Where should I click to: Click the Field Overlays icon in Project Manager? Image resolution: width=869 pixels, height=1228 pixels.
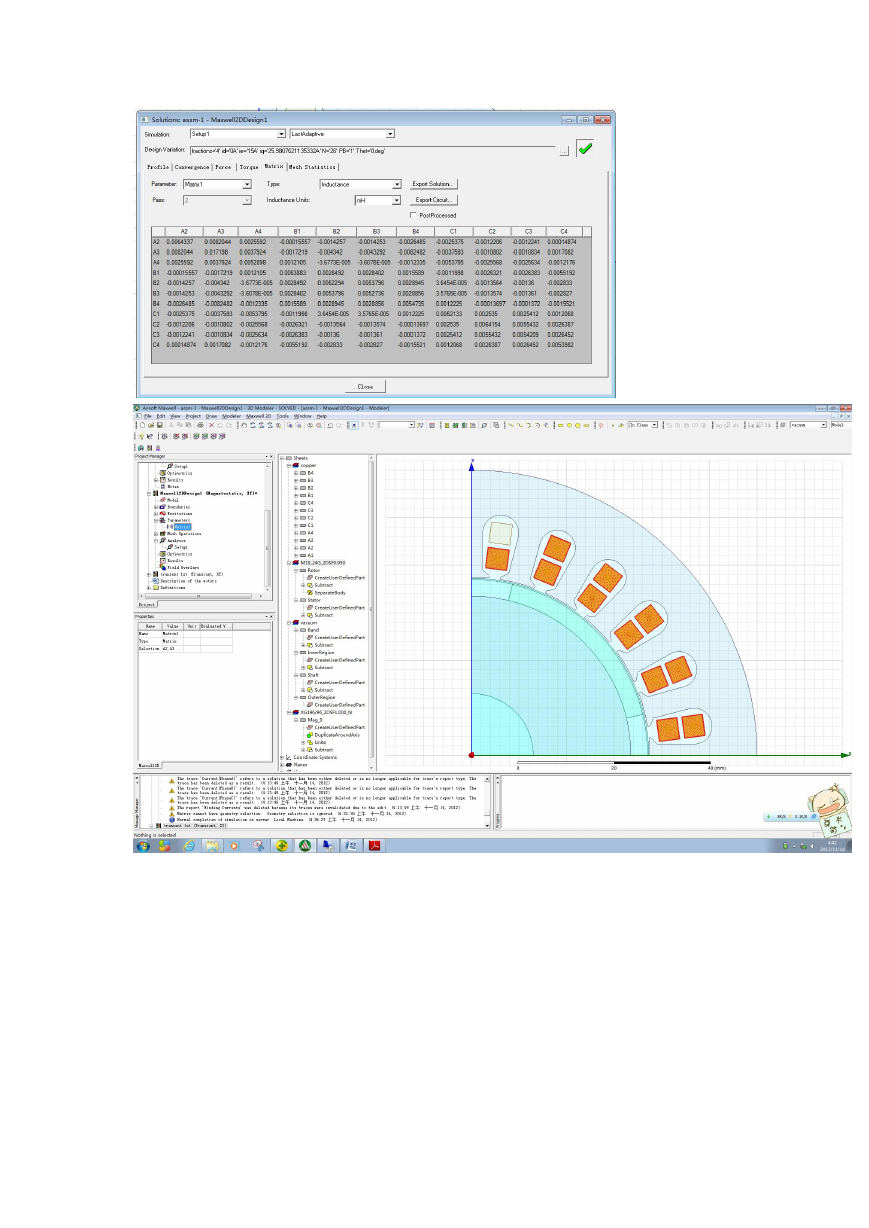pyautogui.click(x=162, y=567)
